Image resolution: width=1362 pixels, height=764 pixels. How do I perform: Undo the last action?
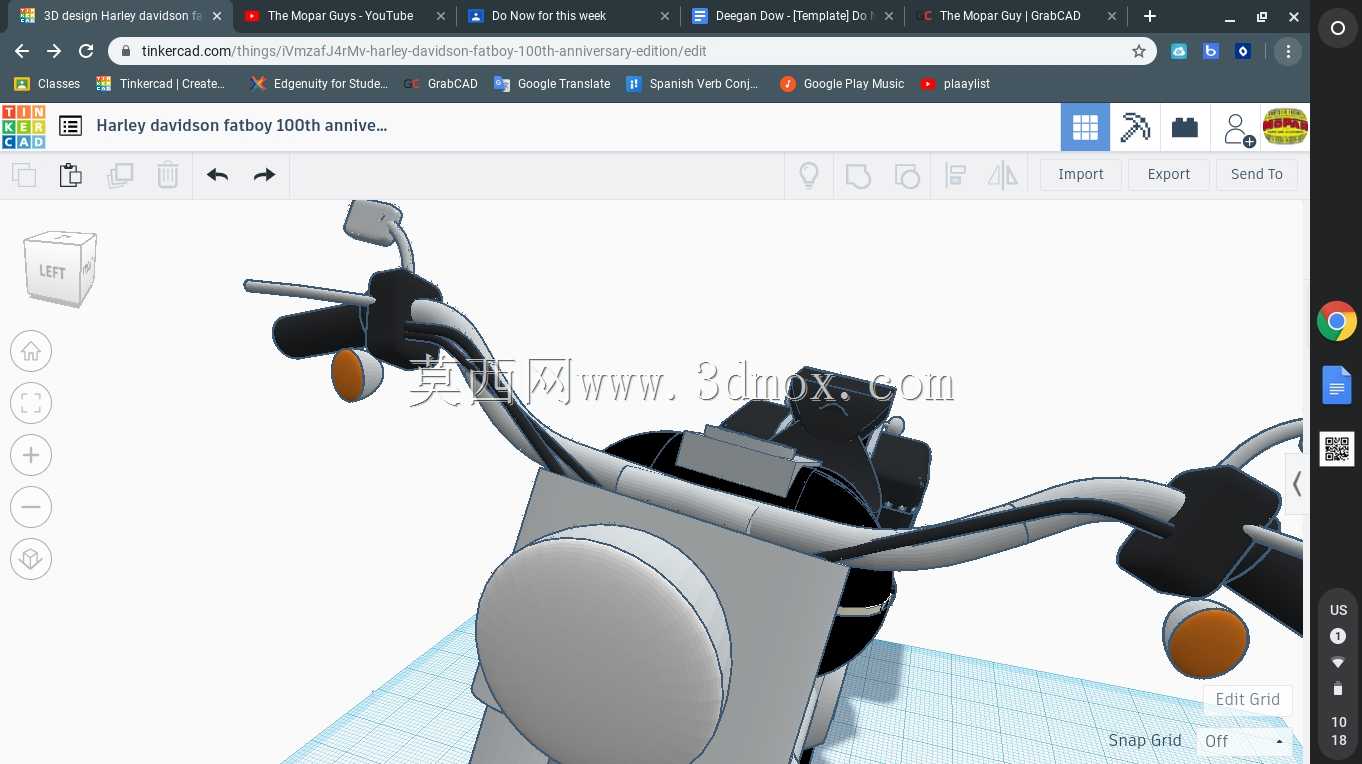pos(217,175)
